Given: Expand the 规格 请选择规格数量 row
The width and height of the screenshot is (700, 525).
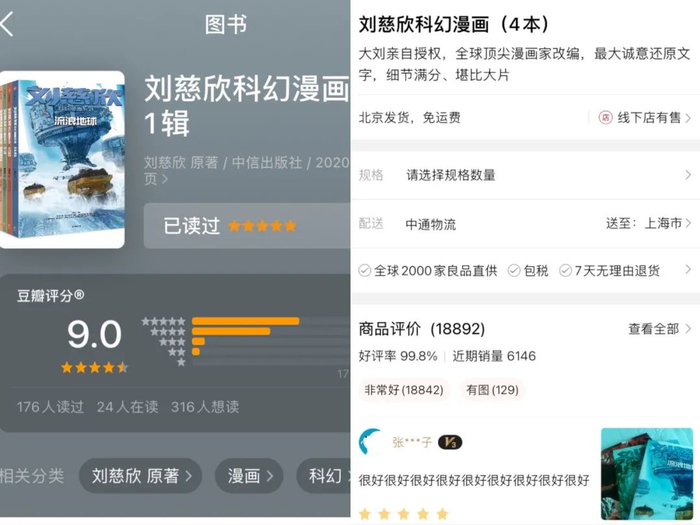Looking at the screenshot, I should [x=525, y=175].
